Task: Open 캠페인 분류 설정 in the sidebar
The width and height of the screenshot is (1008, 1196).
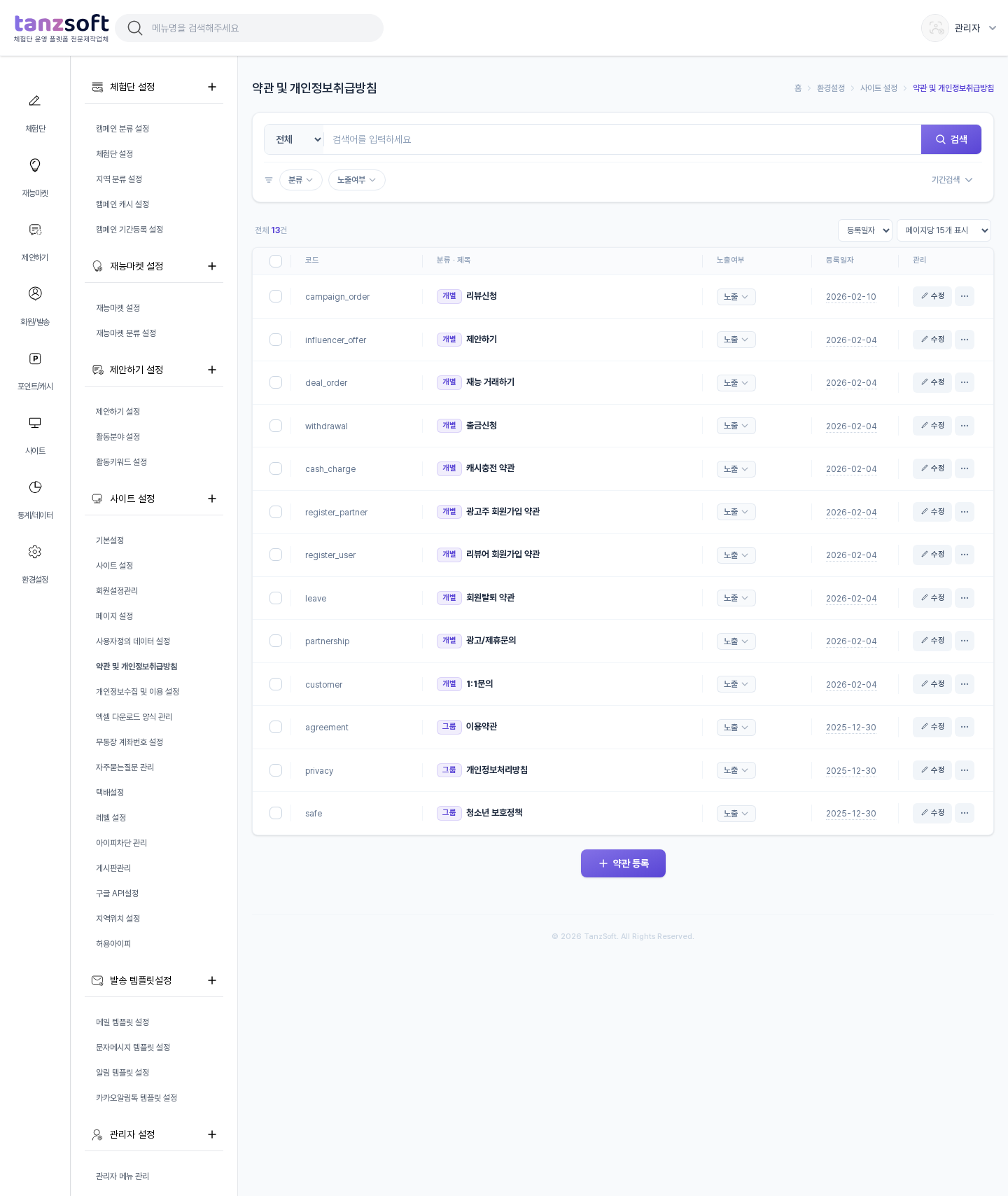Action: 122,129
